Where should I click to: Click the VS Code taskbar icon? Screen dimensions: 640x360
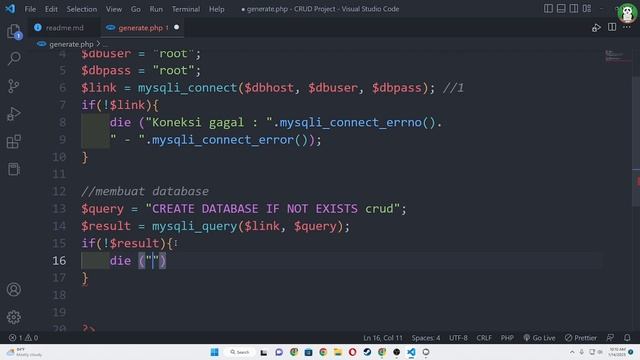(x=411, y=352)
